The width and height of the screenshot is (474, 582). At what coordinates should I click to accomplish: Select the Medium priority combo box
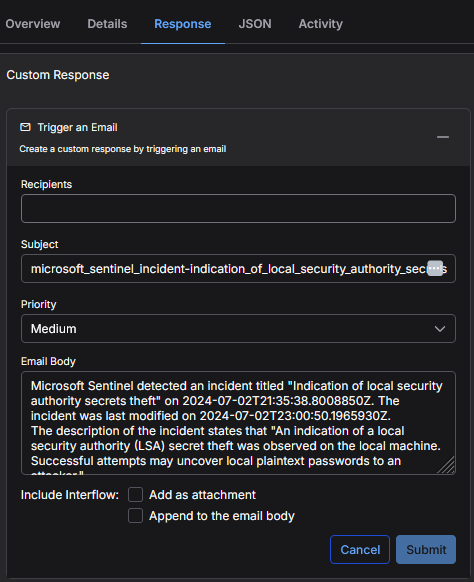238,328
